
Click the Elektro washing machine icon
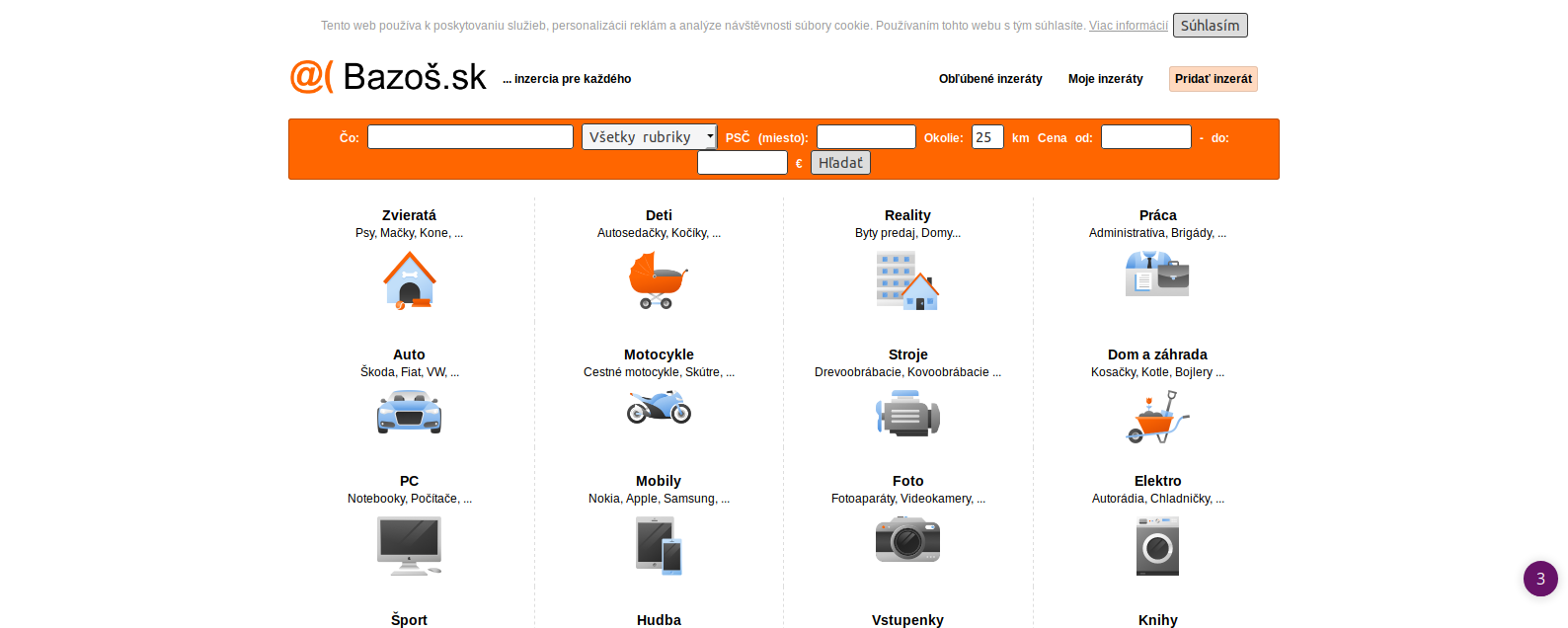point(1157,546)
